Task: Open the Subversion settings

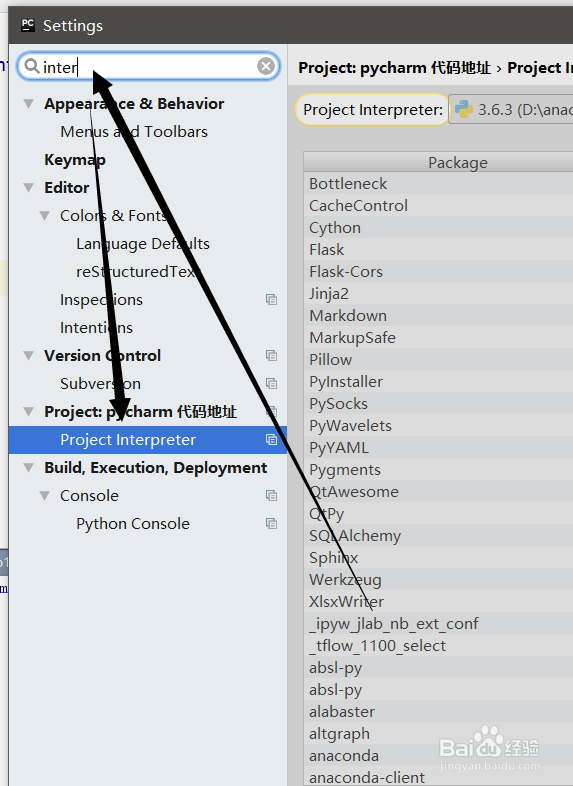Action: (100, 384)
